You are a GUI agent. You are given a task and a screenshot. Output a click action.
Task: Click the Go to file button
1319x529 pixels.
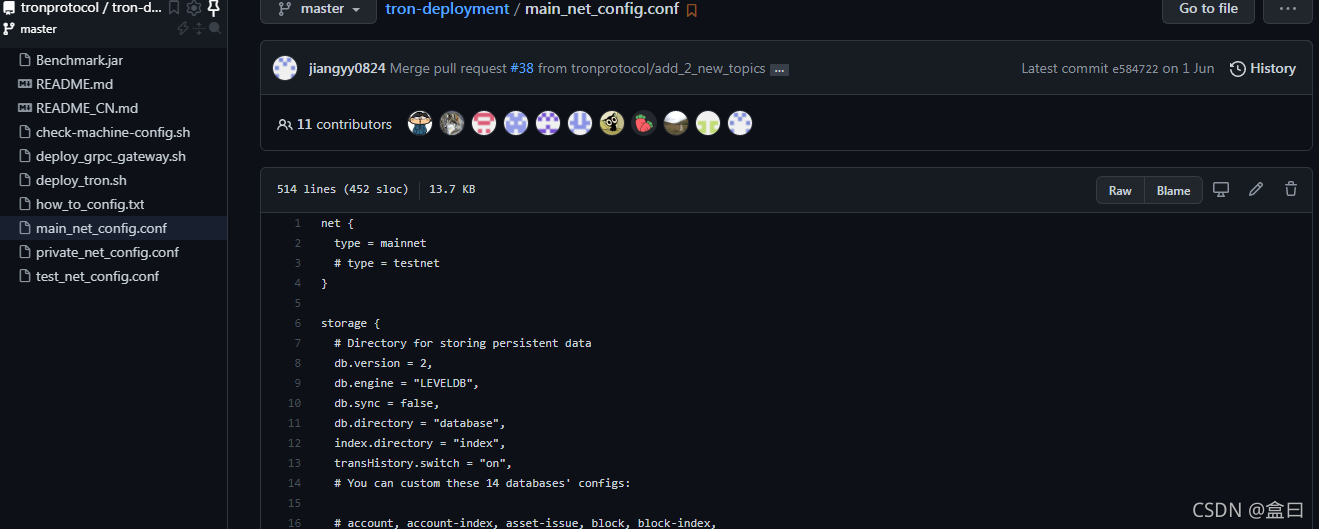[1208, 9]
